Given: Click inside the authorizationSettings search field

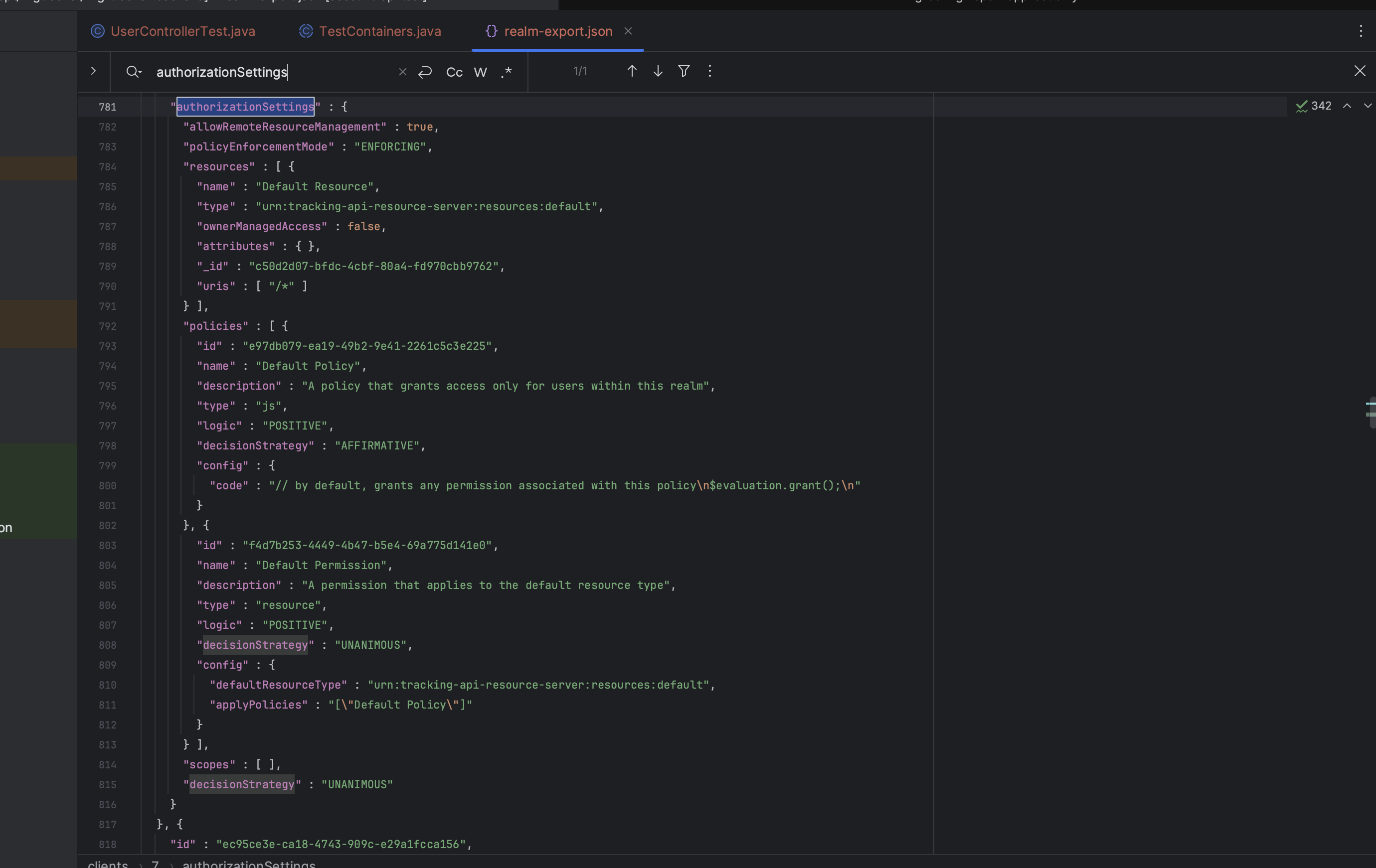Looking at the screenshot, I should click(274, 72).
